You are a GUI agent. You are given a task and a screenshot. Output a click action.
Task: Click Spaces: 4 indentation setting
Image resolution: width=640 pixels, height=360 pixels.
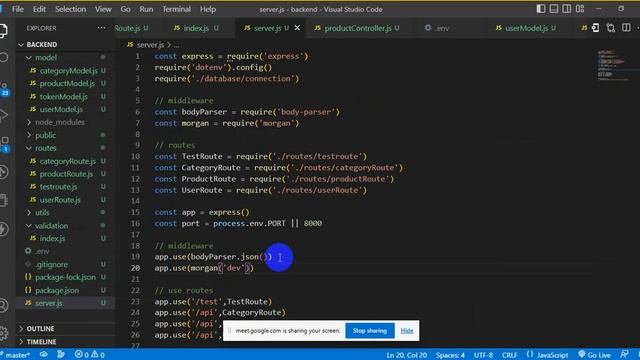tap(450, 355)
